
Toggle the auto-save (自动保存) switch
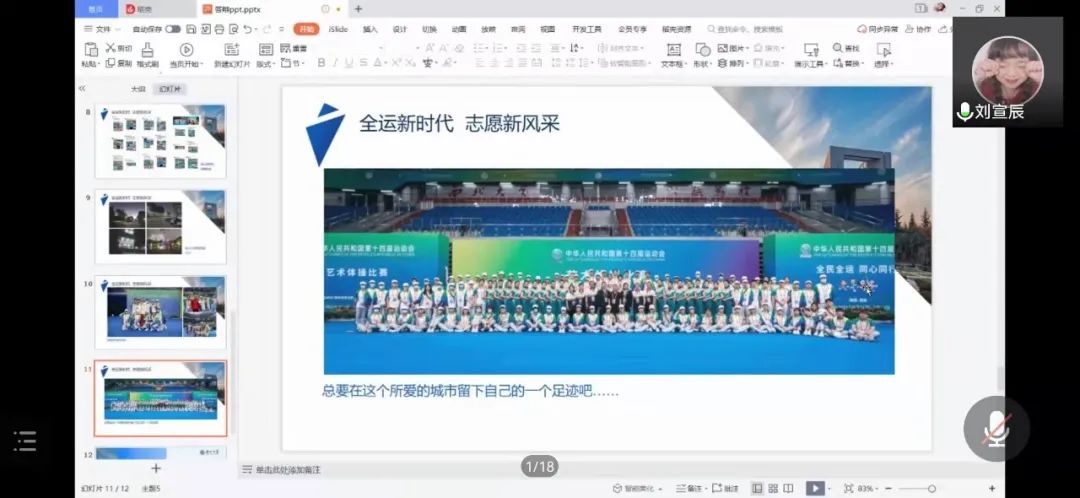(x=173, y=29)
